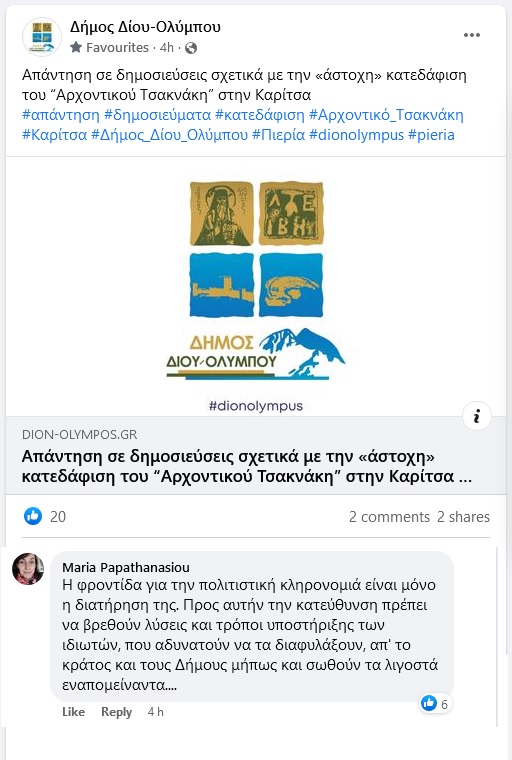Click the Favourites star icon
This screenshot has width=512, height=760.
click(x=76, y=47)
